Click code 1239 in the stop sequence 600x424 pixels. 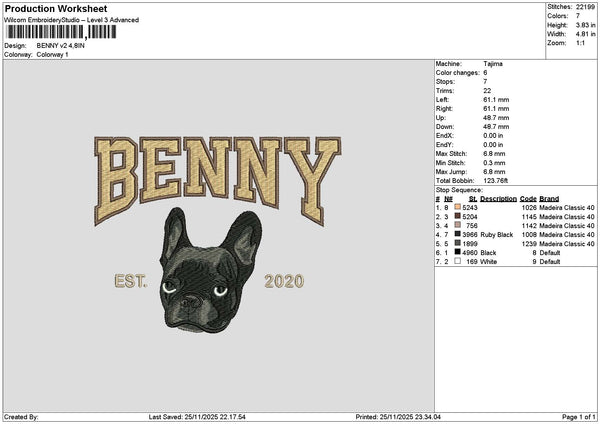pos(530,244)
